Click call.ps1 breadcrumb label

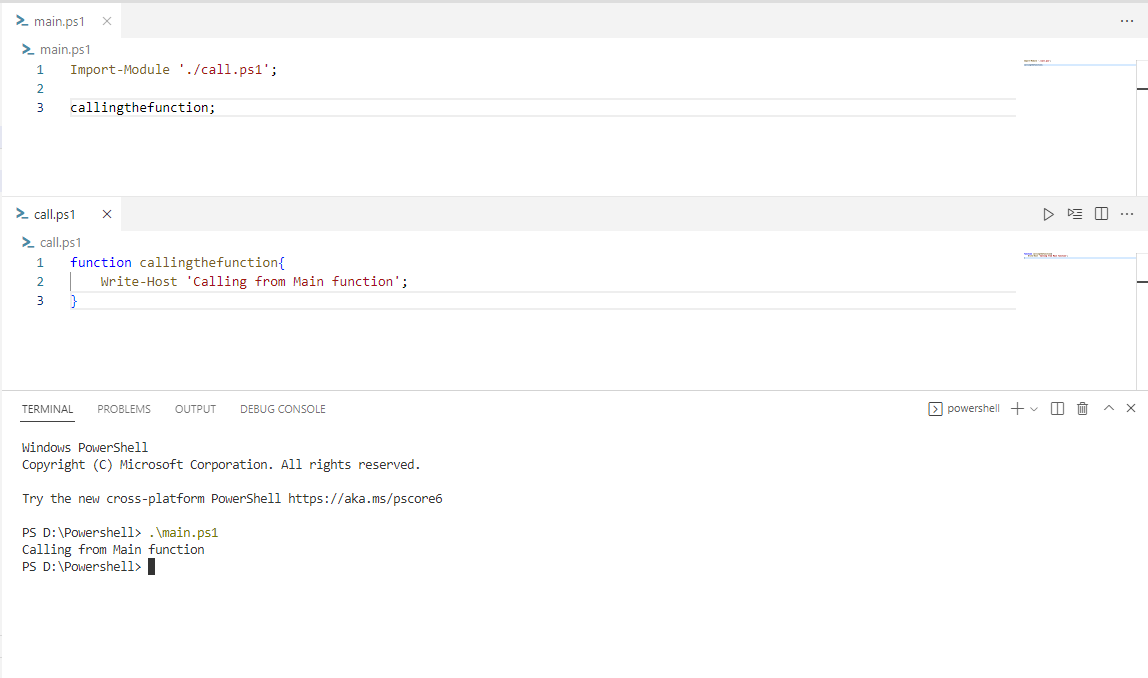tap(61, 242)
